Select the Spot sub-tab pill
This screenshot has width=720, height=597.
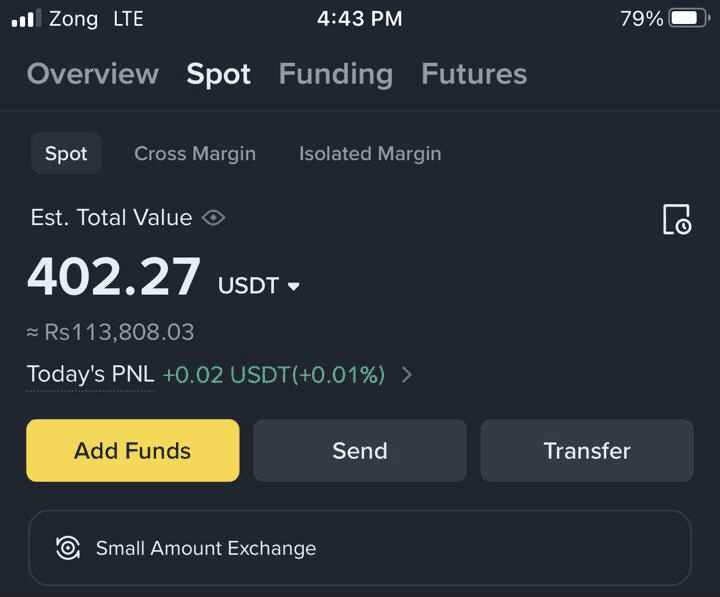[x=66, y=154]
